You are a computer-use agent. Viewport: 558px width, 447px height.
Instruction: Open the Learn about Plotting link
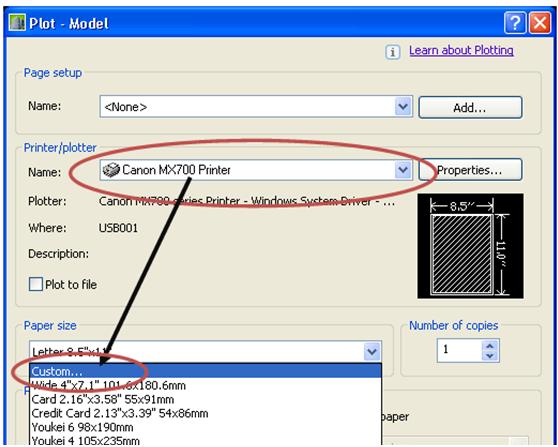(x=461, y=50)
